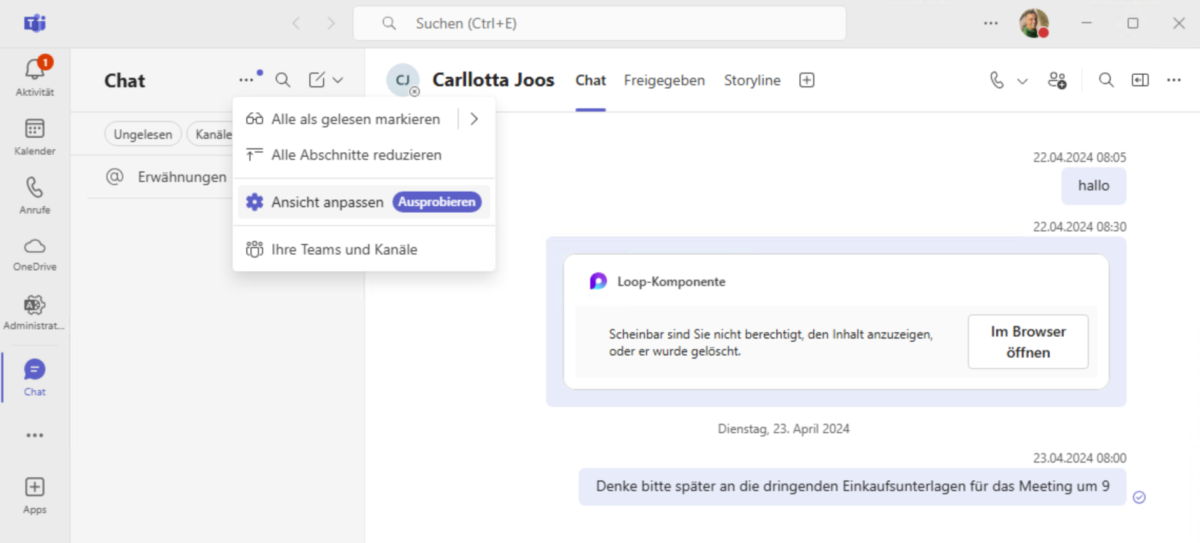Image resolution: width=1200 pixels, height=543 pixels.
Task: Open title bar settings and more ellipsis
Action: click(991, 23)
